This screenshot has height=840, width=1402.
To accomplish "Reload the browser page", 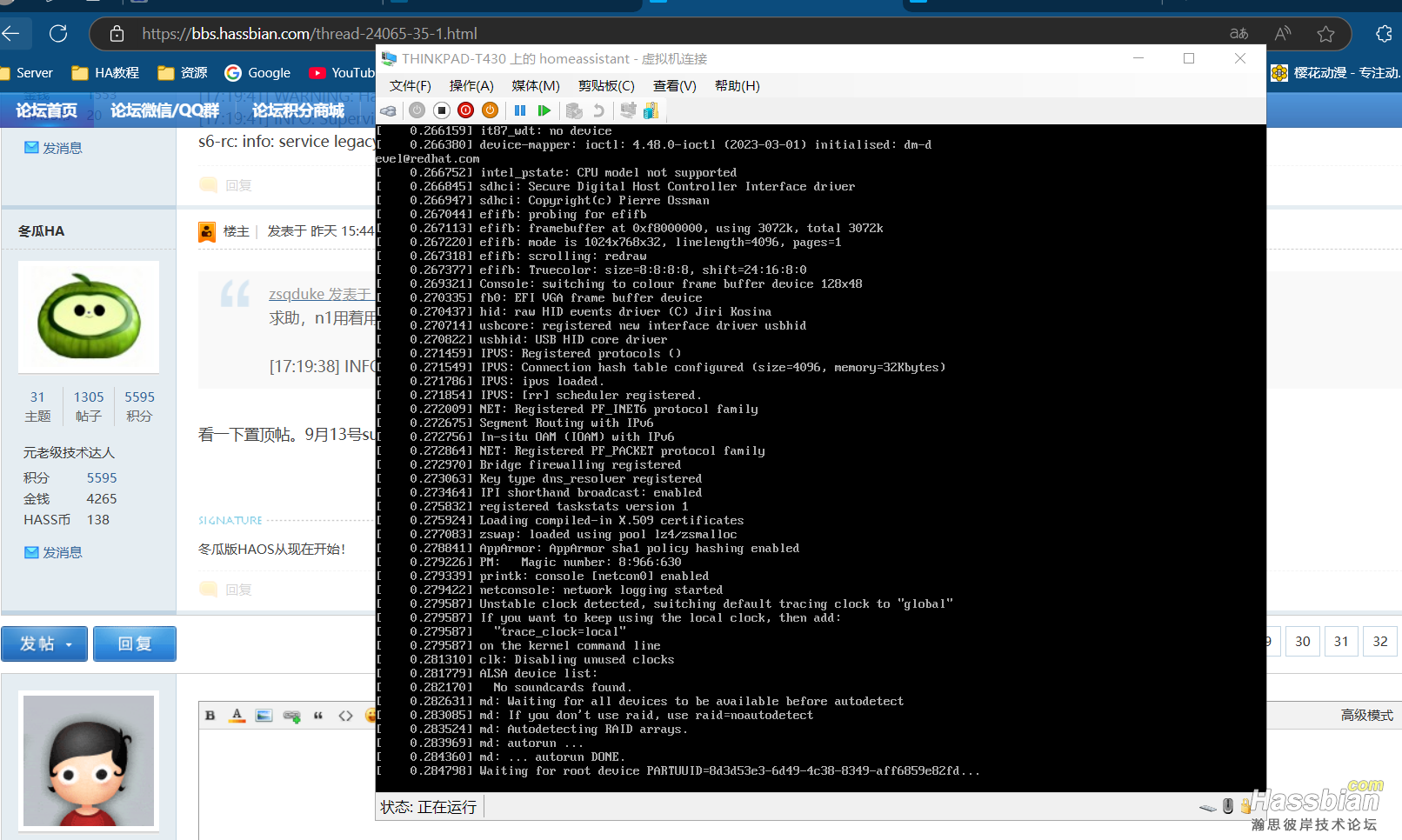I will click(x=58, y=34).
